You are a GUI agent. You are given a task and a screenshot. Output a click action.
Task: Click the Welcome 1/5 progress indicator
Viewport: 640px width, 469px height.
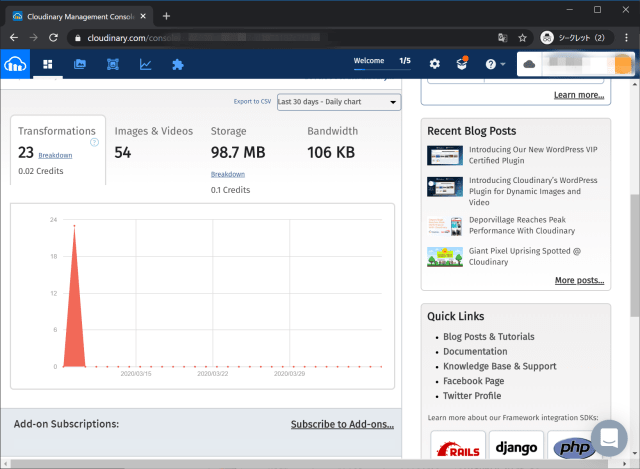pos(382,61)
